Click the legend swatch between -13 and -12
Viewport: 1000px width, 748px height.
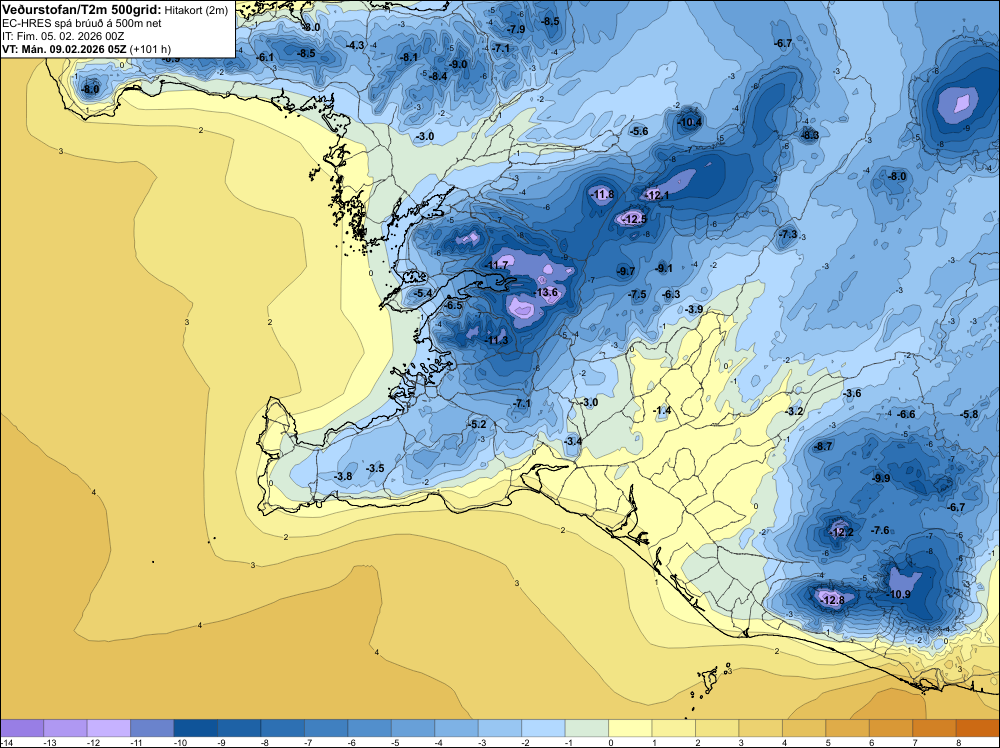click(65, 728)
